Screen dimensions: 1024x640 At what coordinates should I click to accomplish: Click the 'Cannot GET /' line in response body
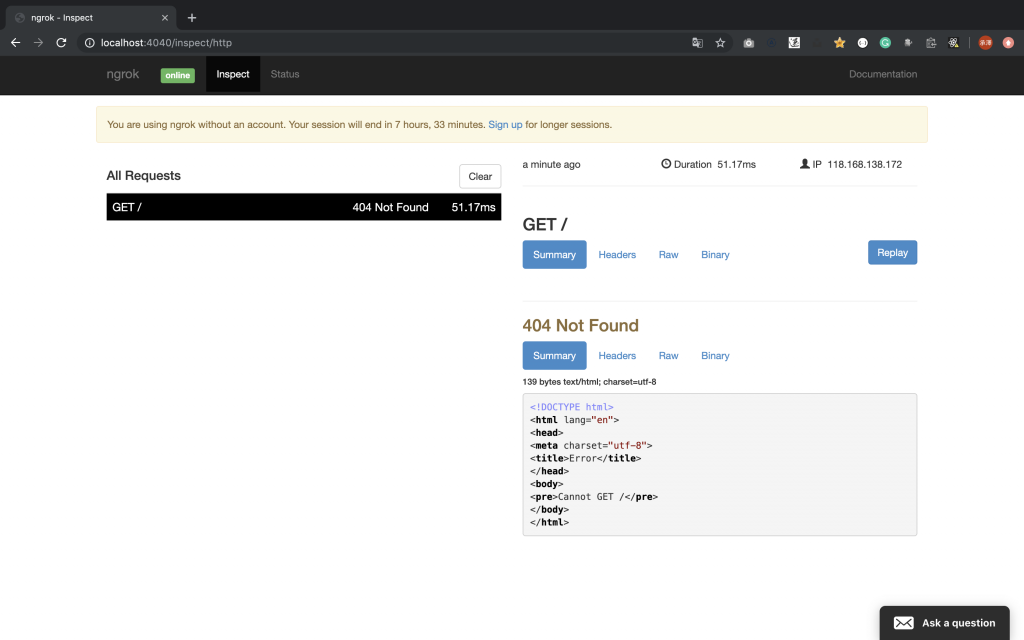tap(594, 496)
